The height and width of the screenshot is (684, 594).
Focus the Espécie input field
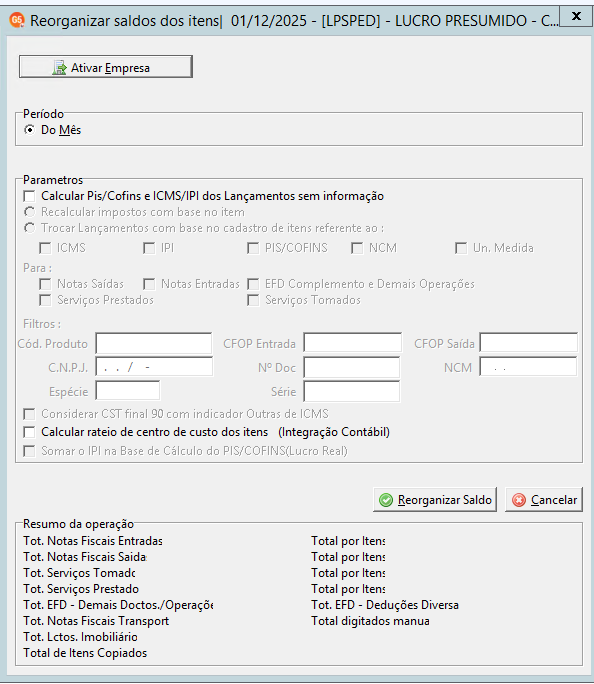[128, 390]
